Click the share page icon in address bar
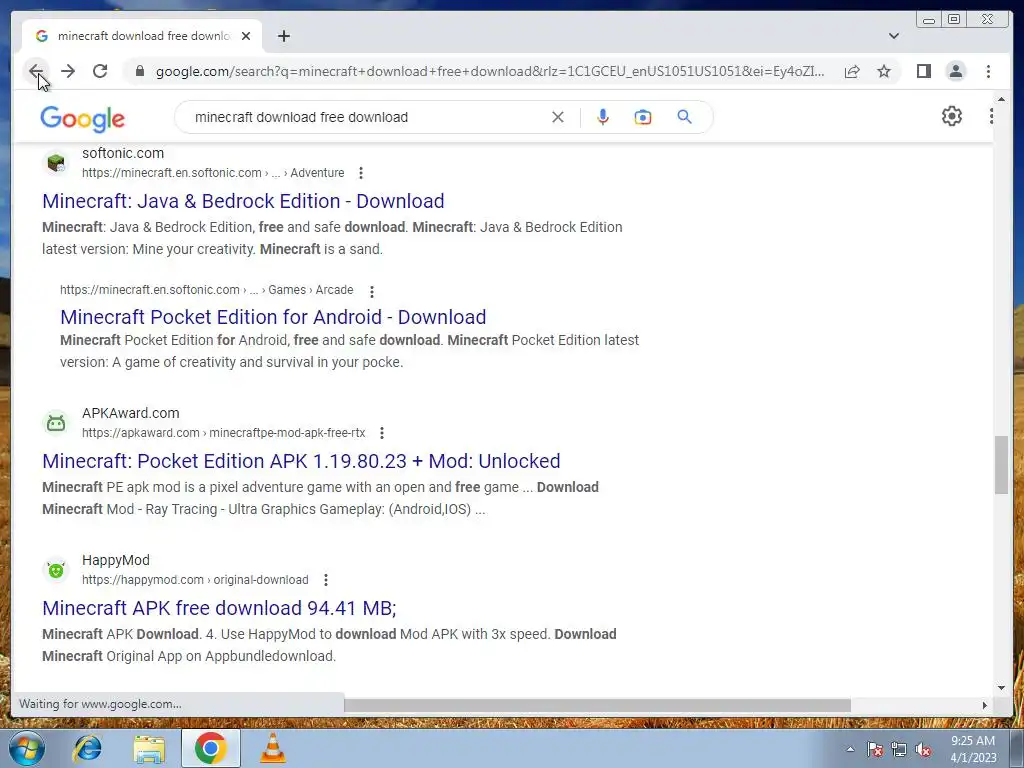Screen dimensions: 1024x768 (x=852, y=71)
